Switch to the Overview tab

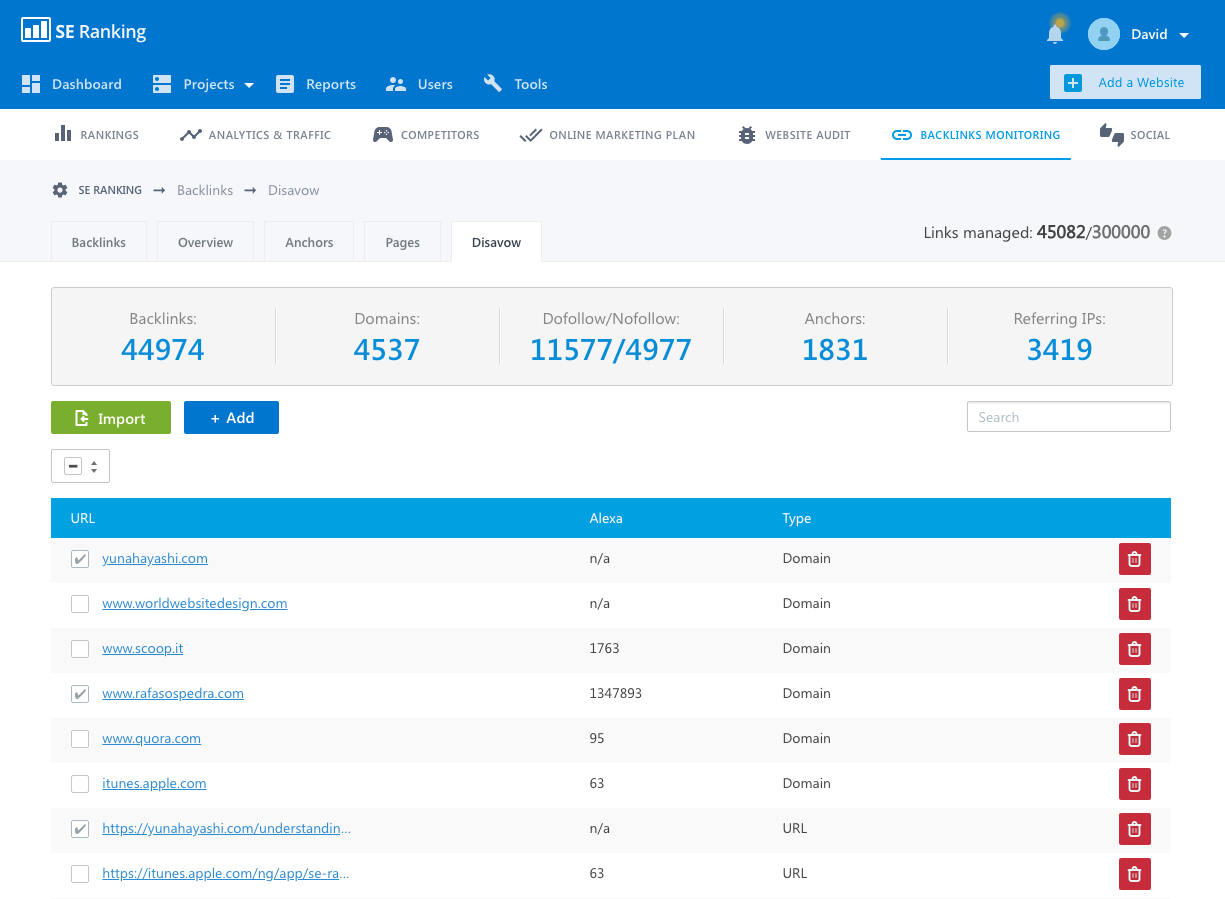tap(205, 242)
